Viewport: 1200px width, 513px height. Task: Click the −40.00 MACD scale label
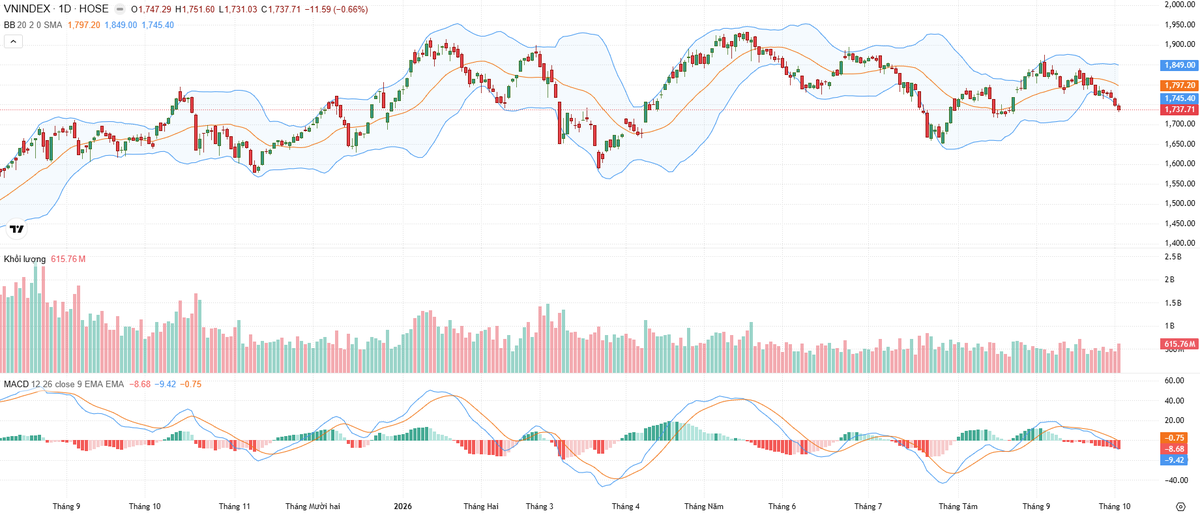click(x=1176, y=479)
